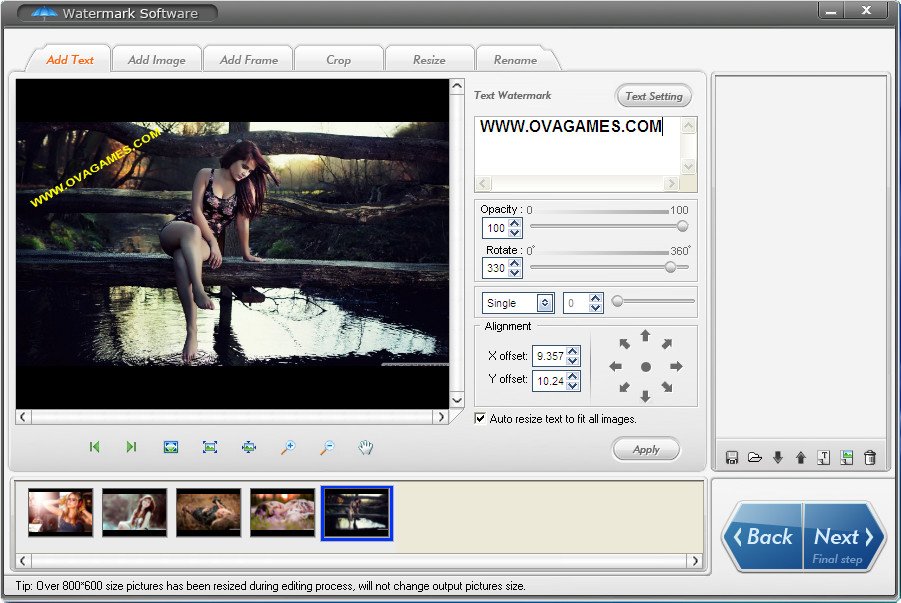
Task: Click the fit-to-window preview icon
Action: click(171, 447)
